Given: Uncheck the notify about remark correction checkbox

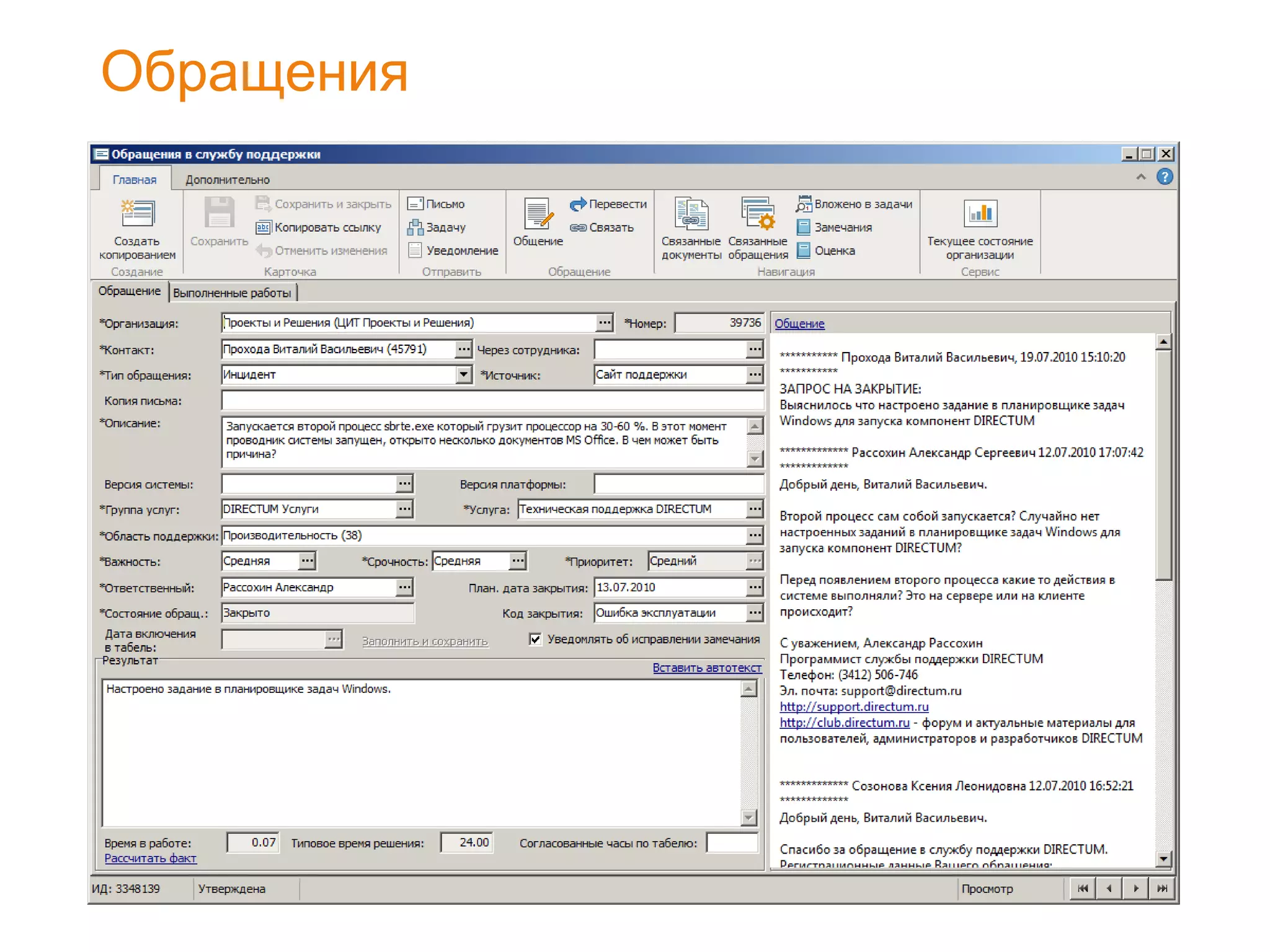Looking at the screenshot, I should point(535,639).
